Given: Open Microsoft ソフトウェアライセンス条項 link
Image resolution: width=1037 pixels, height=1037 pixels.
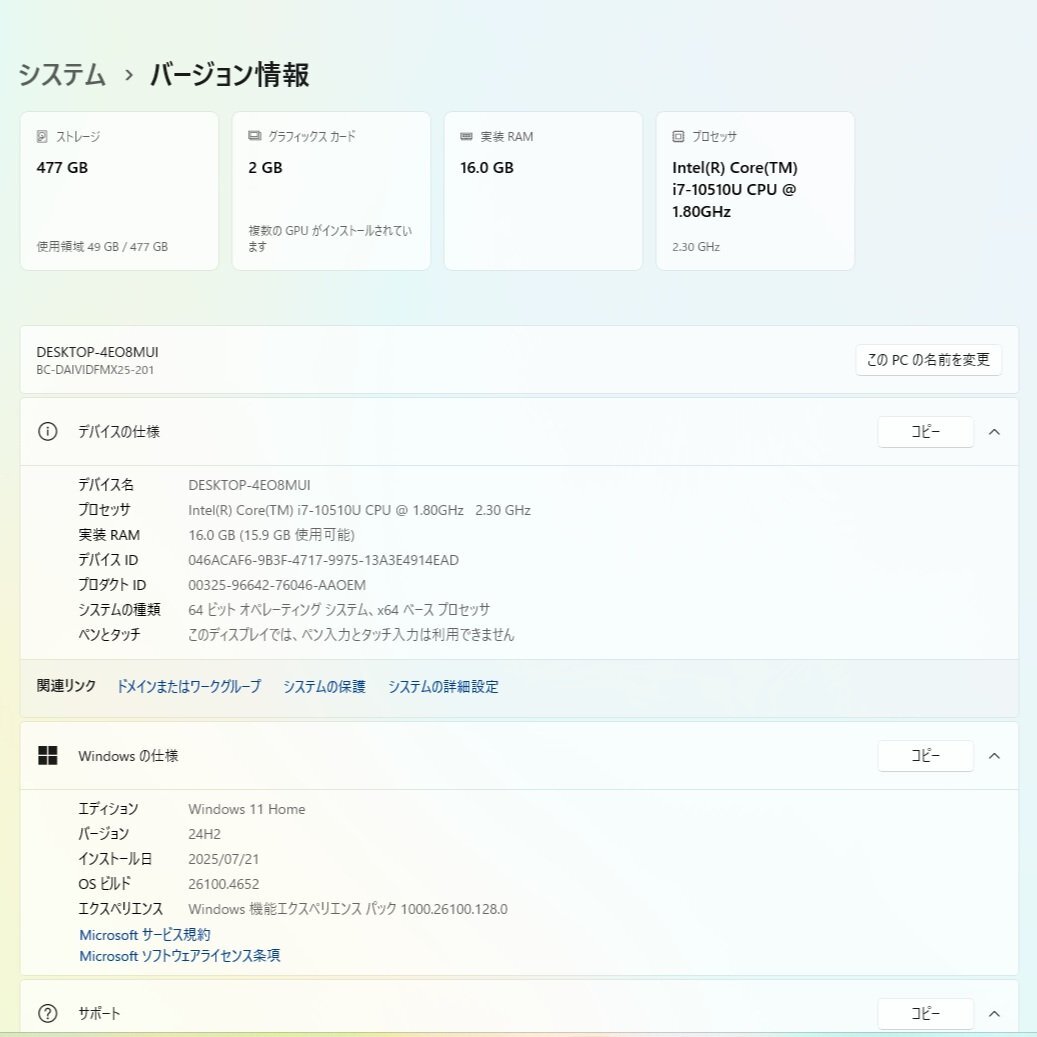Looking at the screenshot, I should coord(180,956).
